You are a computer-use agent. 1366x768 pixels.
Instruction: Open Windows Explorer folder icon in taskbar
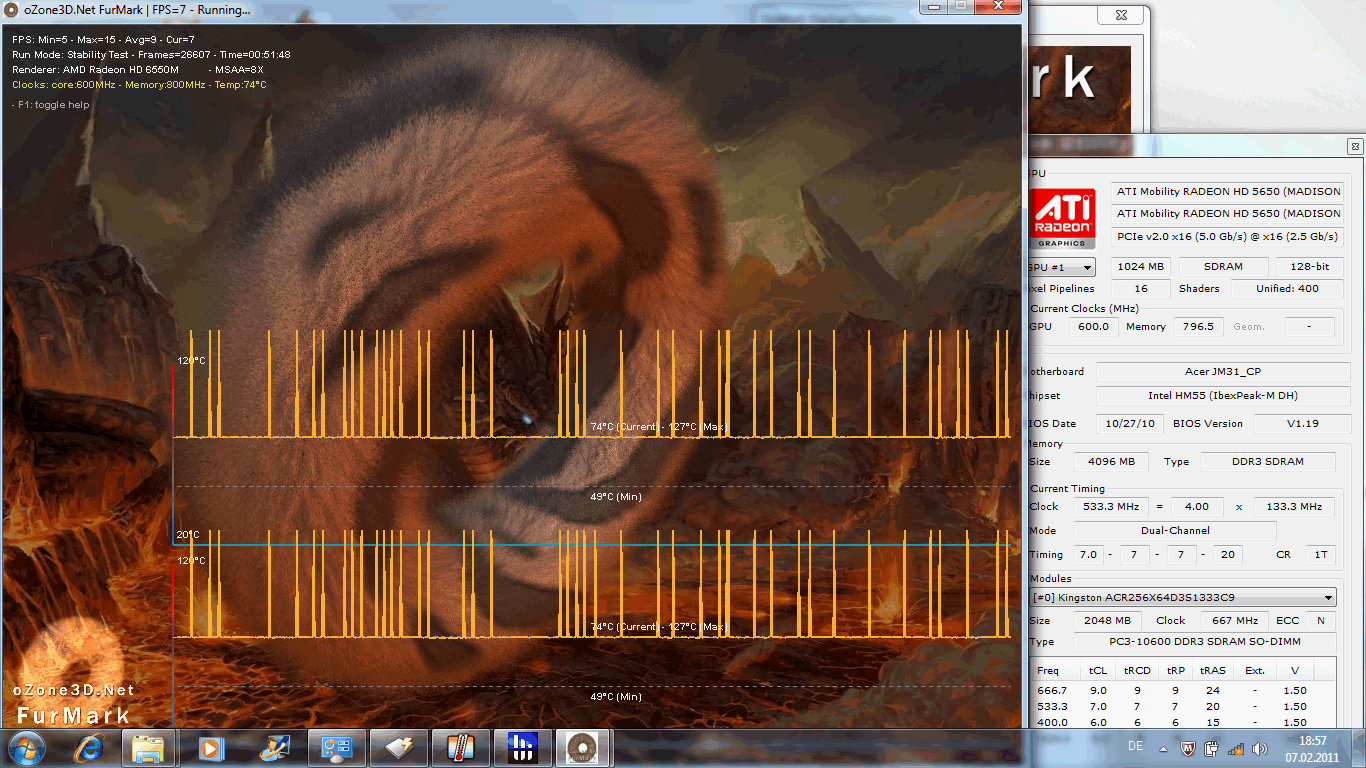pos(149,748)
